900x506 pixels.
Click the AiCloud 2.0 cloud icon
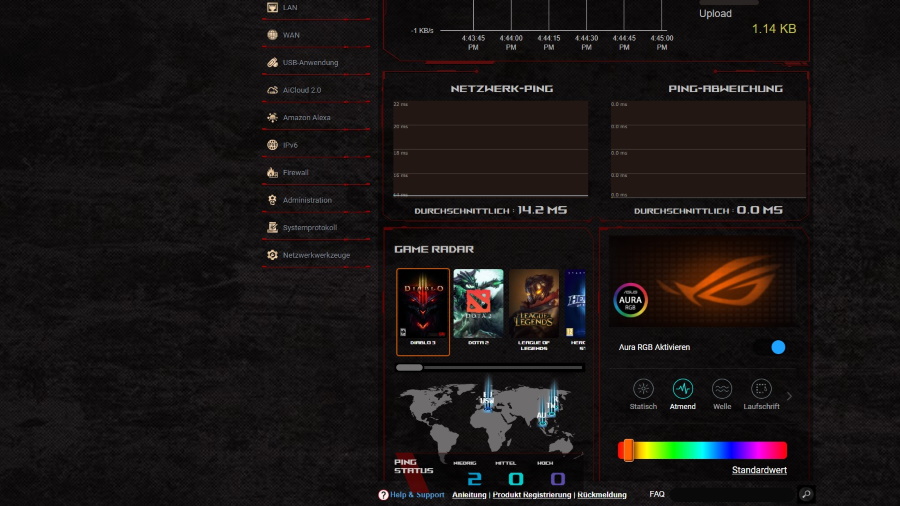pos(273,90)
